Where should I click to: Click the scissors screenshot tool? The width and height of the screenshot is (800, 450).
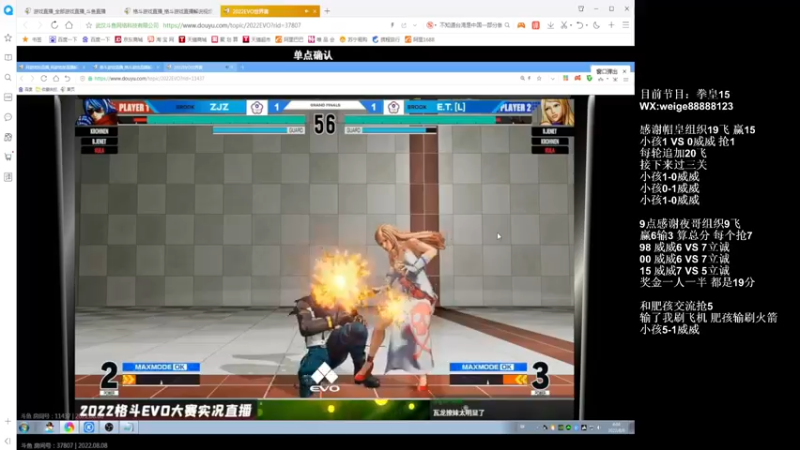[x=563, y=25]
